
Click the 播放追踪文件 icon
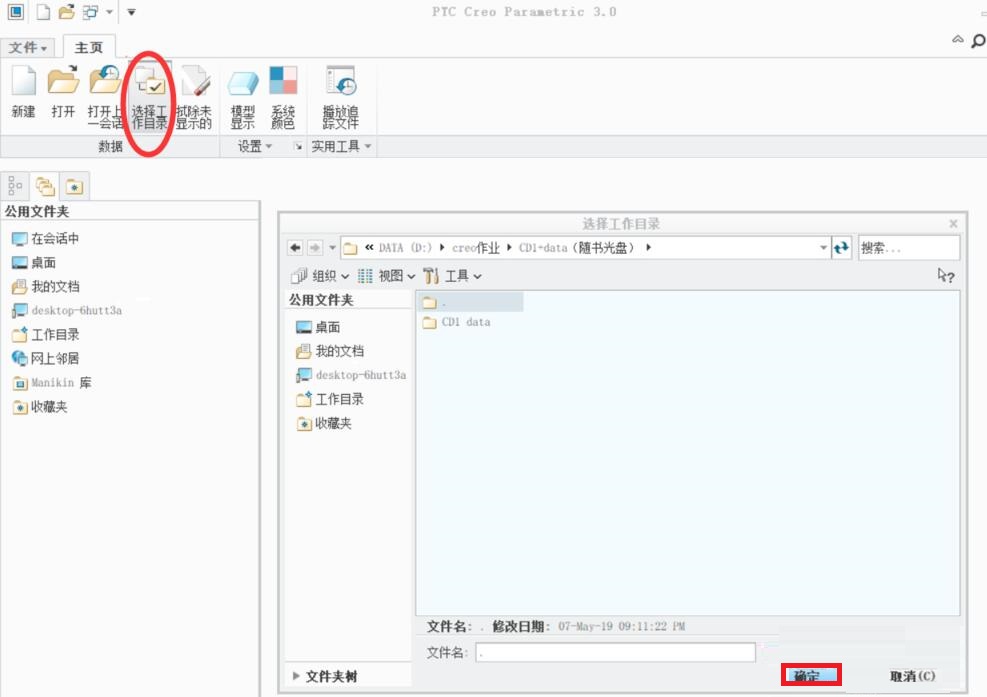340,84
